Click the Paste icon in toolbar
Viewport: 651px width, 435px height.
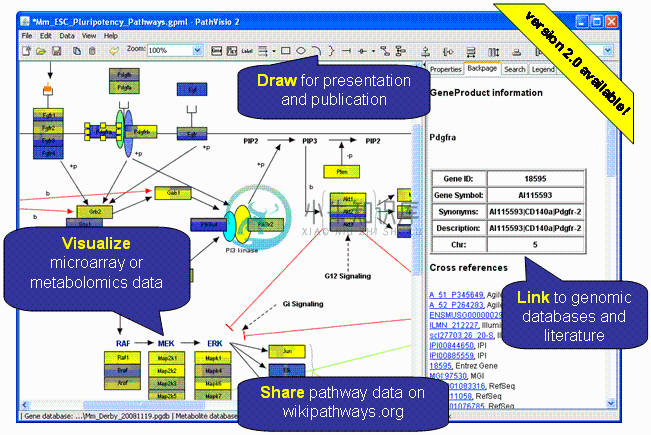point(94,50)
